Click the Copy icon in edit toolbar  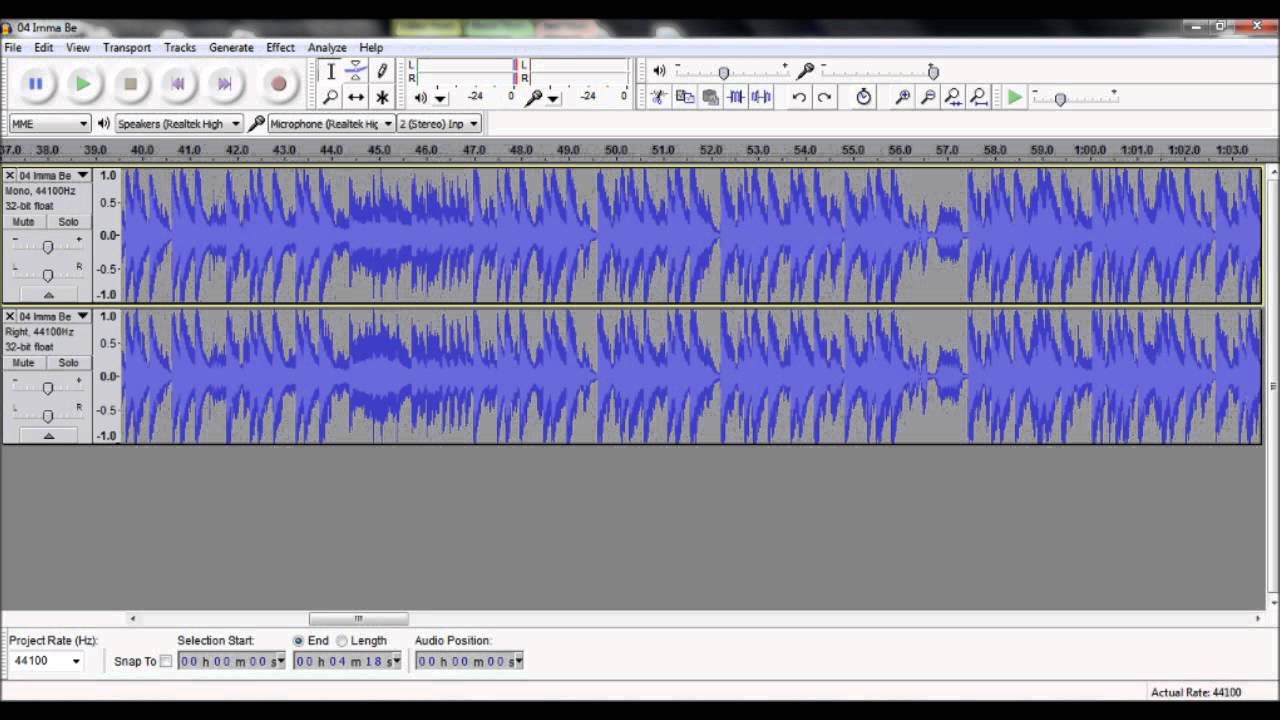pos(685,97)
